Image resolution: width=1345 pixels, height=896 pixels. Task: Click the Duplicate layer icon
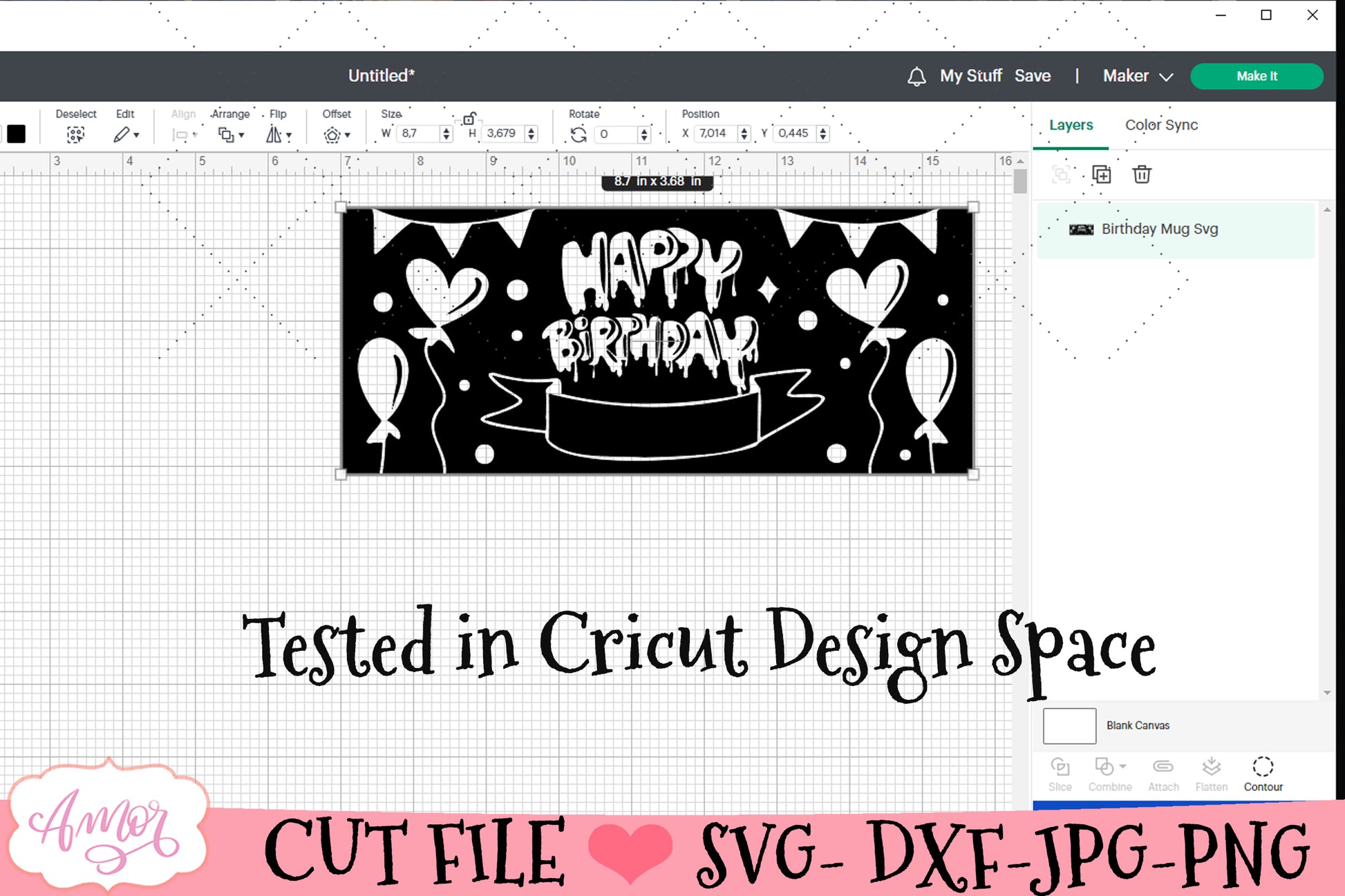1102,174
